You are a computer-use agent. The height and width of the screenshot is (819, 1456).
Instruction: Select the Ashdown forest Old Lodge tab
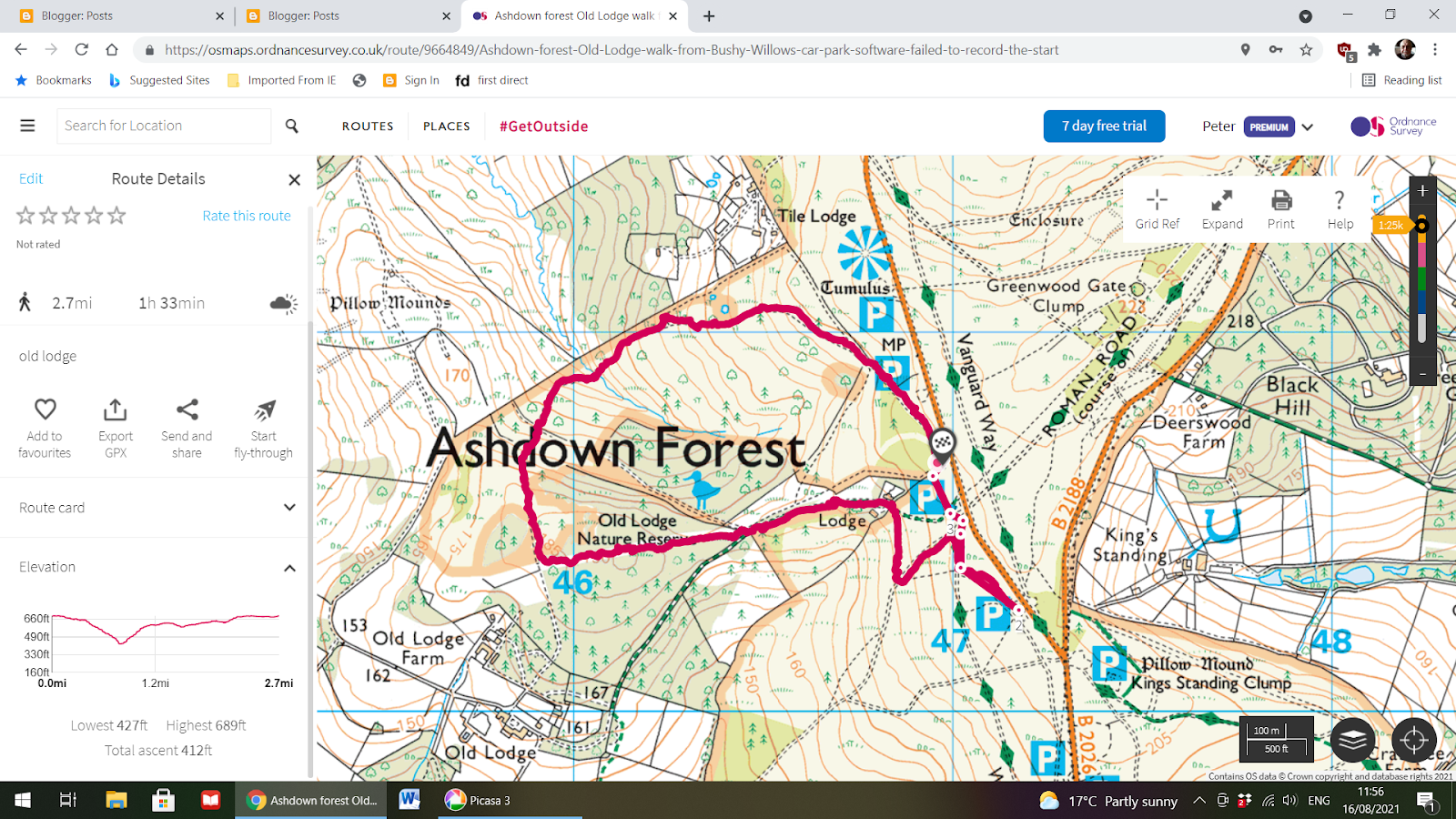(x=573, y=15)
